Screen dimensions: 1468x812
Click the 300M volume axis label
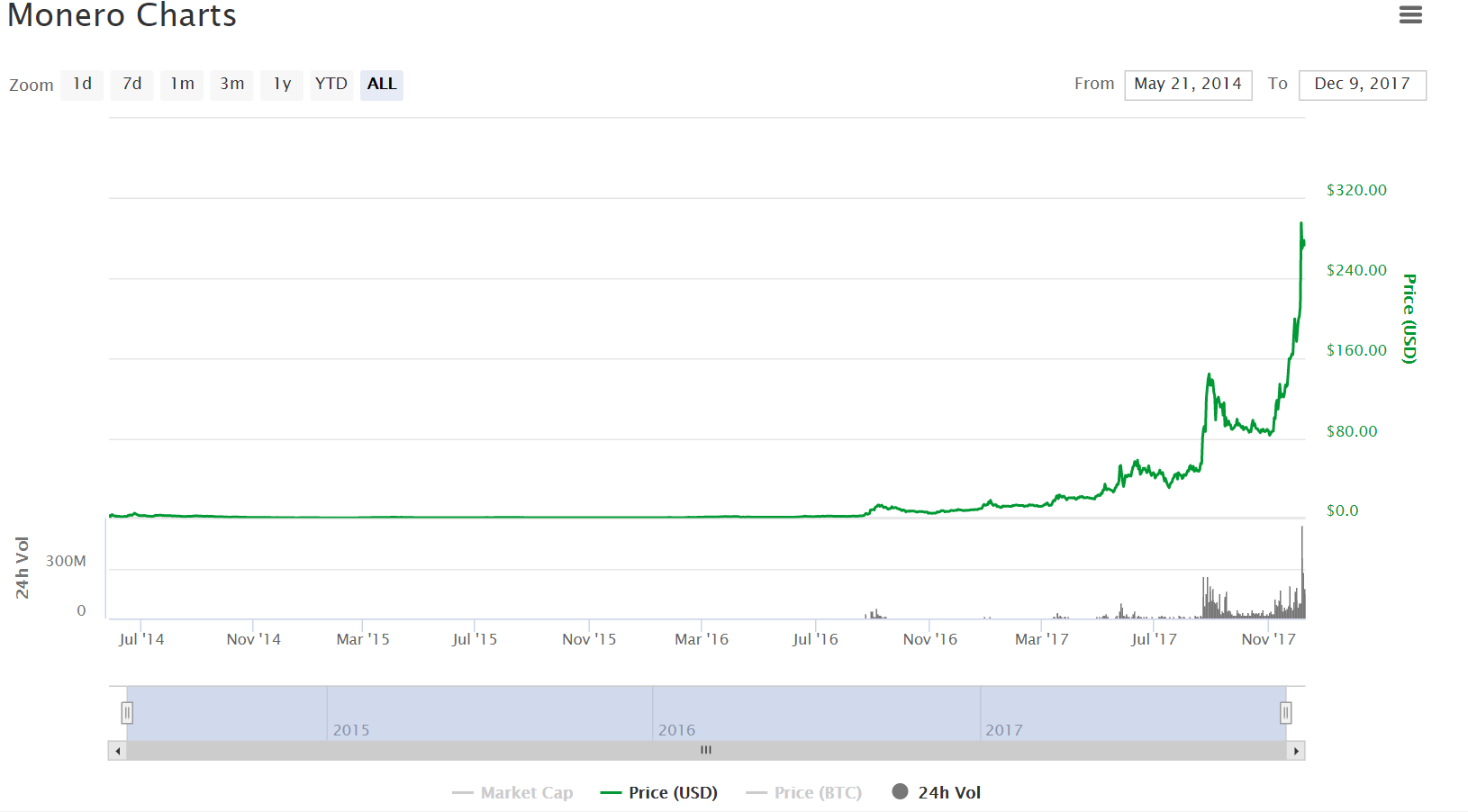pyautogui.click(x=66, y=561)
